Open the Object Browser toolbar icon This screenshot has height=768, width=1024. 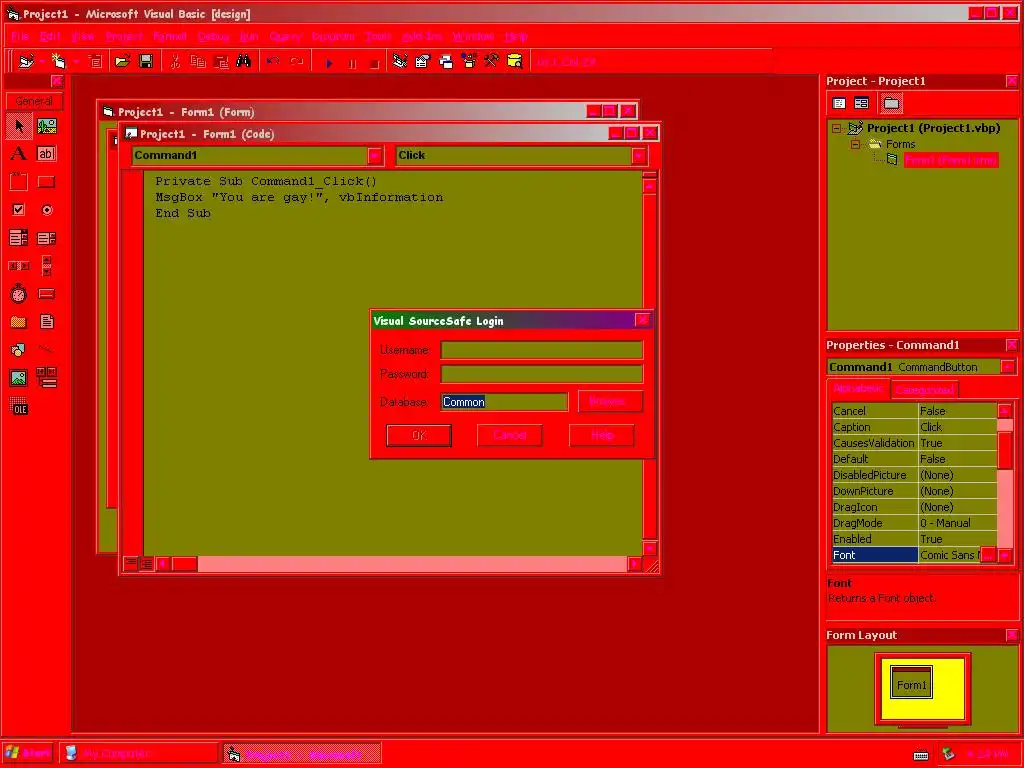469,61
